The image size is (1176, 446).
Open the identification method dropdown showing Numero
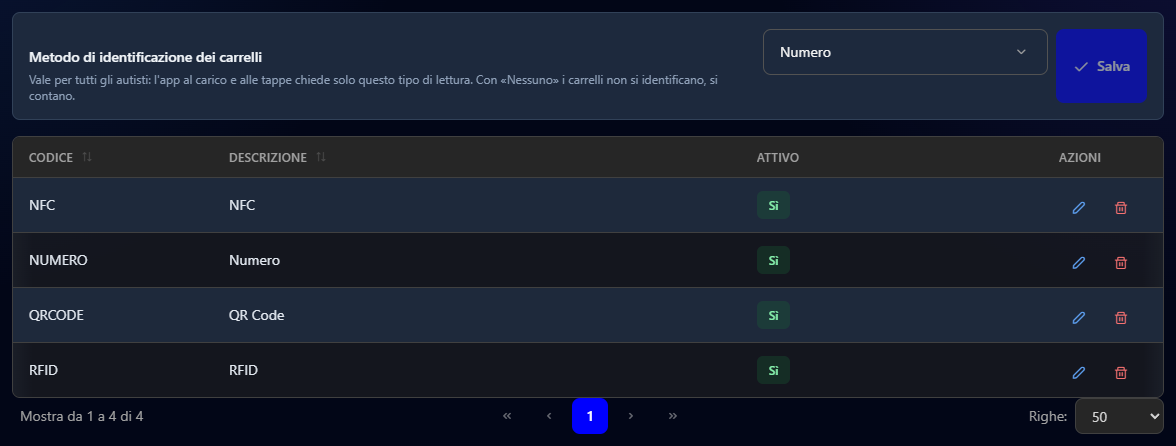[905, 52]
